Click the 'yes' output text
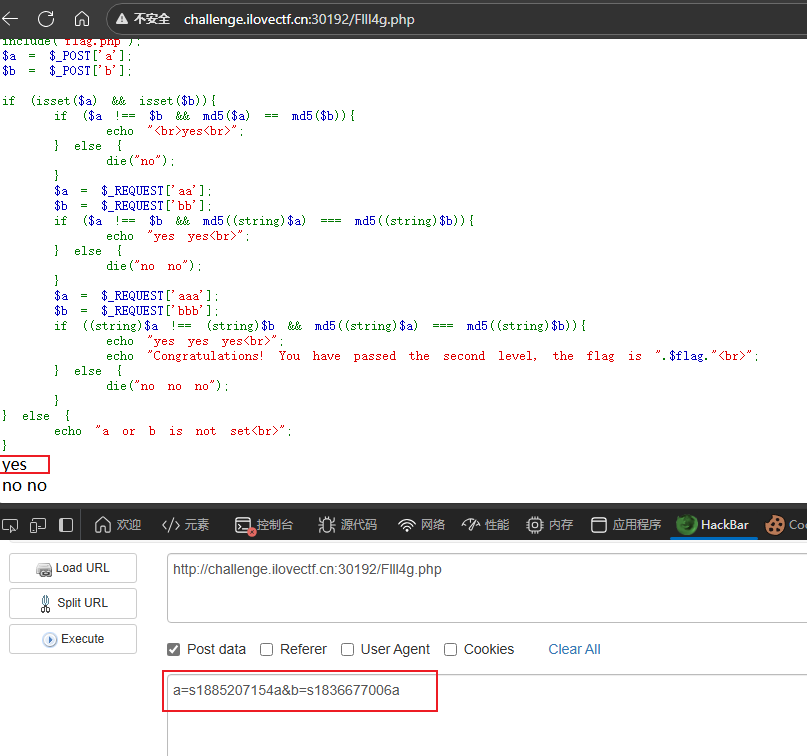This screenshot has height=756, width=807. tap(14, 465)
